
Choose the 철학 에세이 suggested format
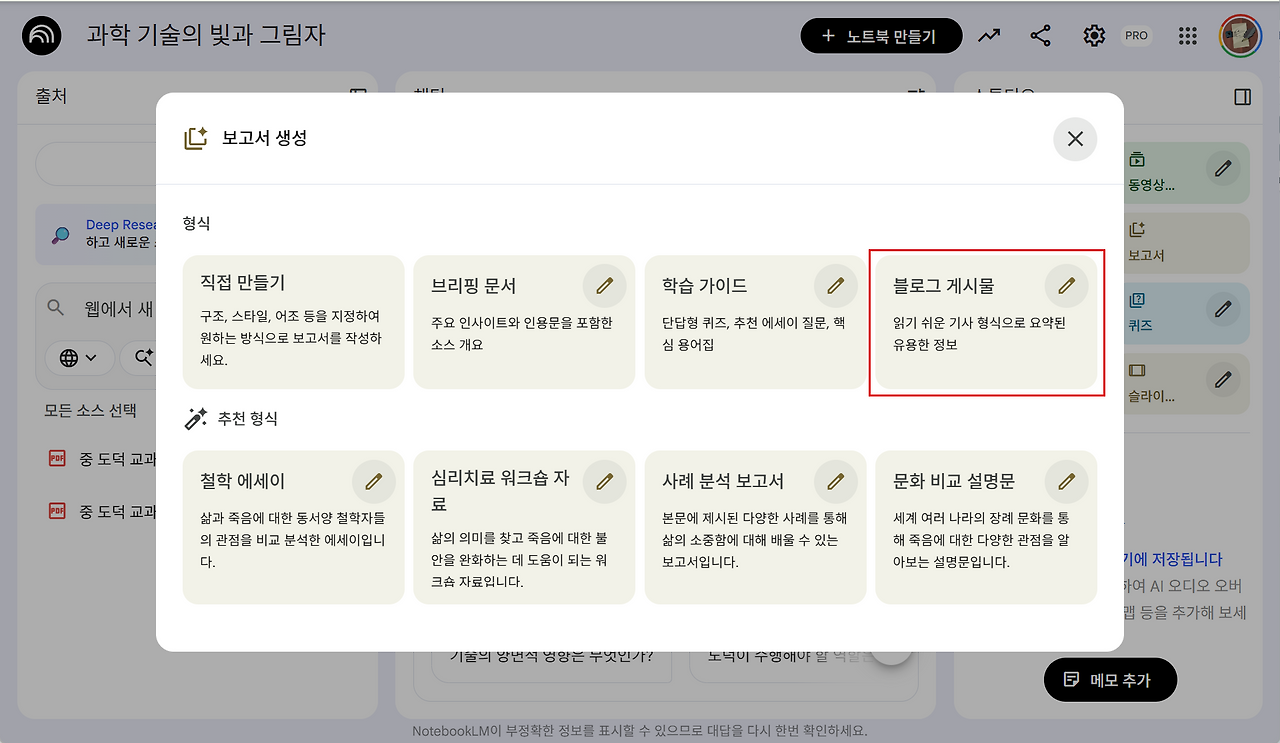click(x=293, y=527)
